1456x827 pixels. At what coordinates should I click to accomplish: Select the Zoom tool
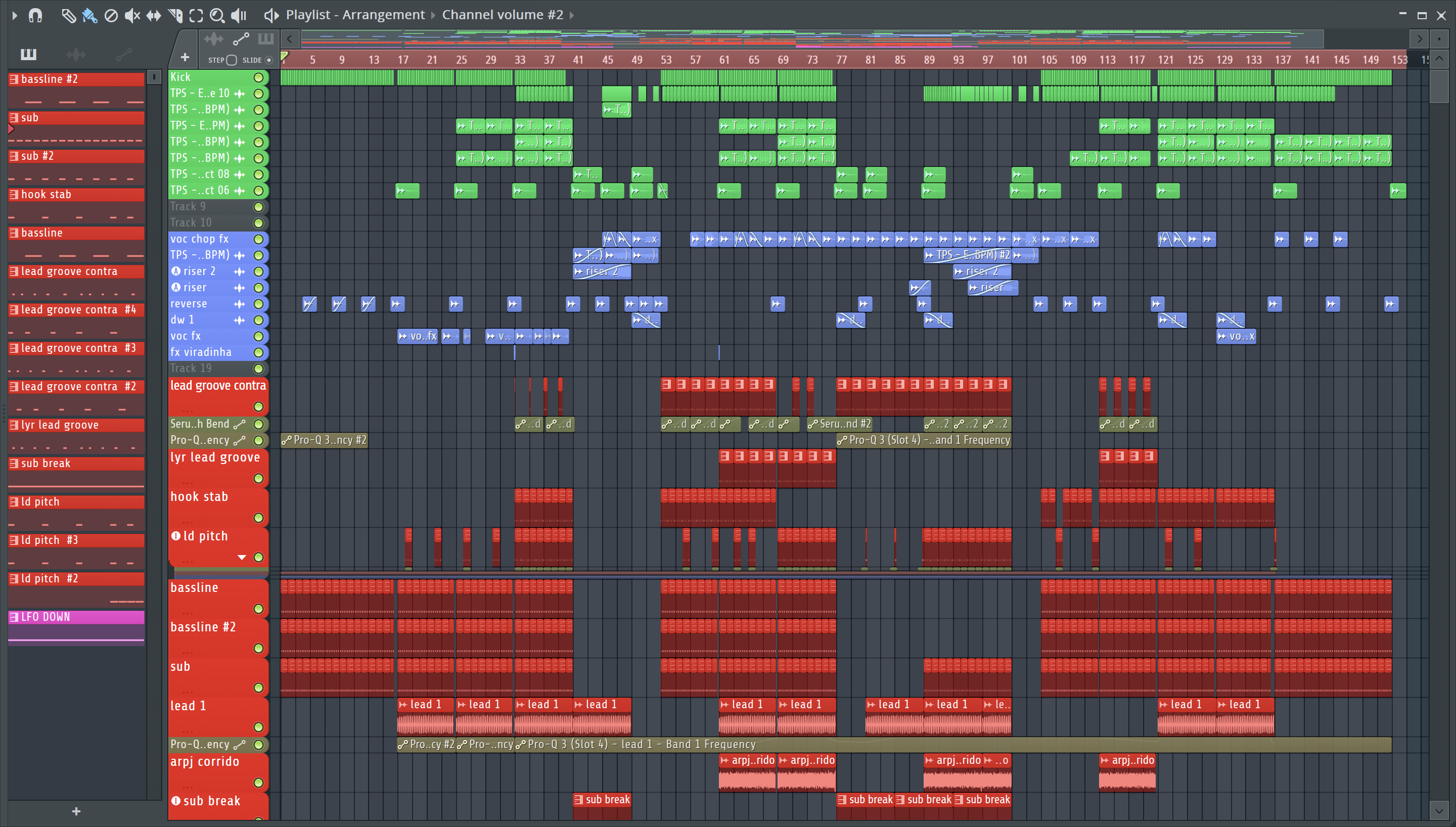coord(217,15)
